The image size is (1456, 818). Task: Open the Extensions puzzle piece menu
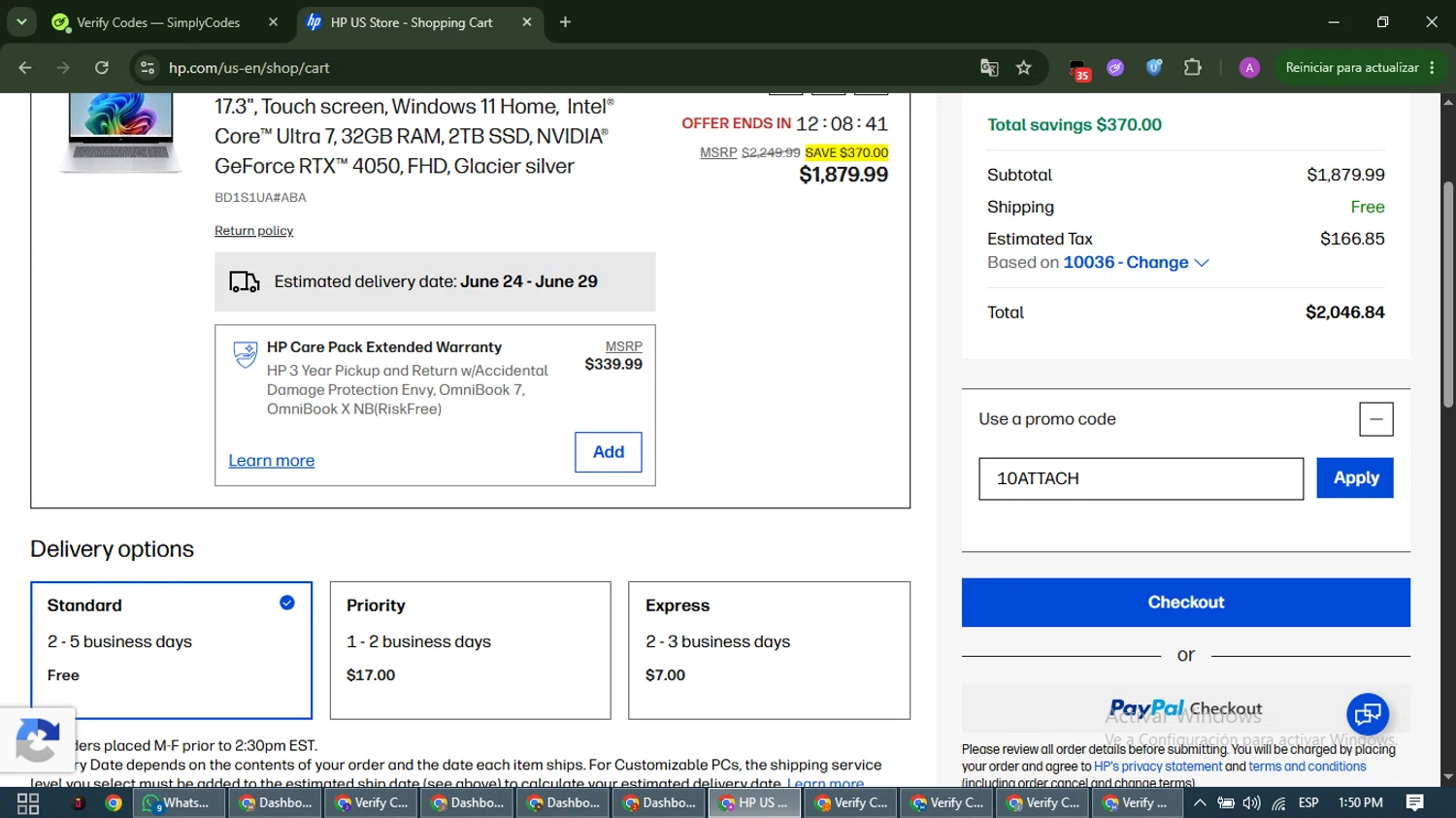[x=1192, y=68]
